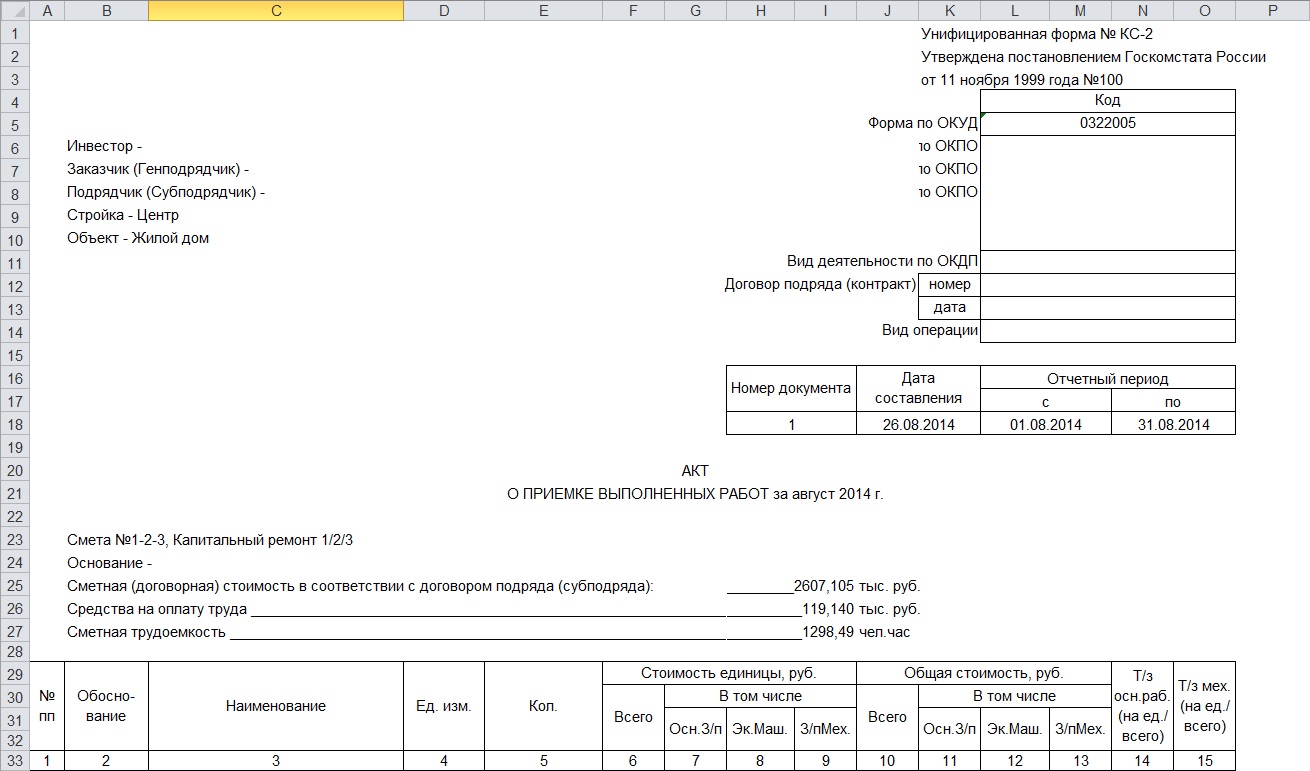Select column number cell '3'
The image size is (1310, 771).
tap(276, 761)
